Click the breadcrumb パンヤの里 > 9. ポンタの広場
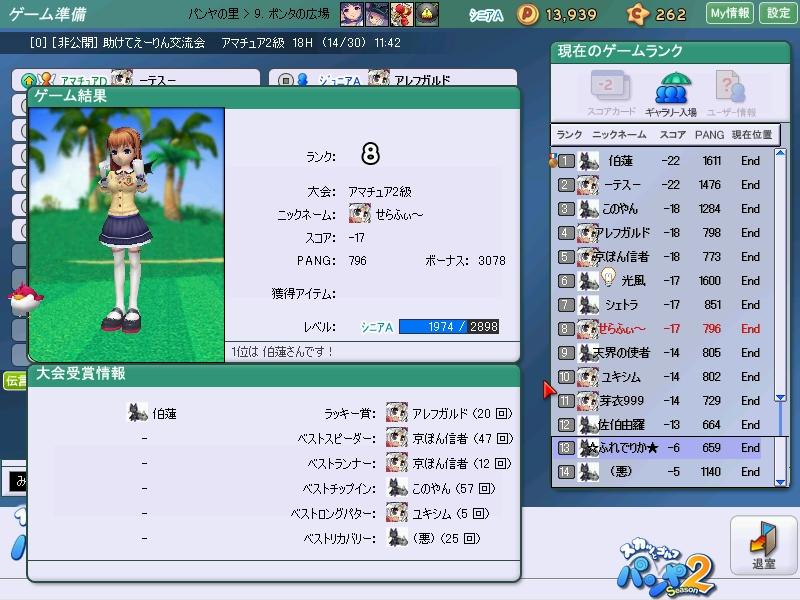This screenshot has height=600, width=800. (x=259, y=14)
